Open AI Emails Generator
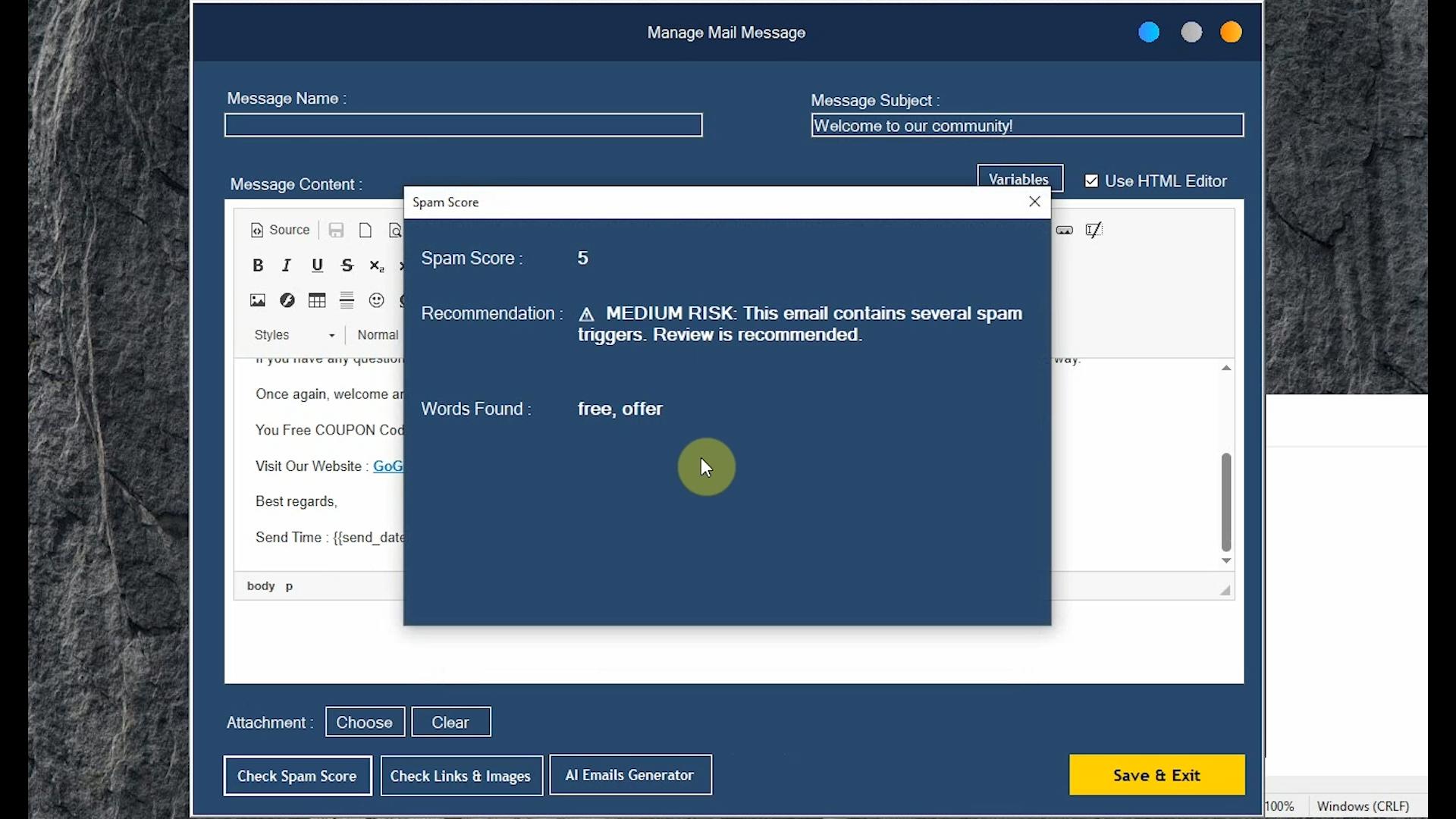Screen dimensions: 1456x819 coord(630,775)
